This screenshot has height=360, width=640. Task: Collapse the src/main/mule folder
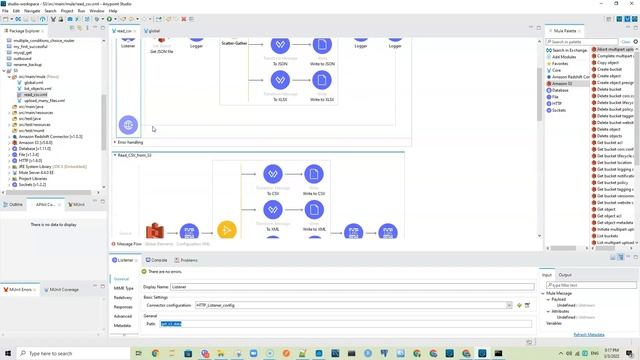(9, 77)
